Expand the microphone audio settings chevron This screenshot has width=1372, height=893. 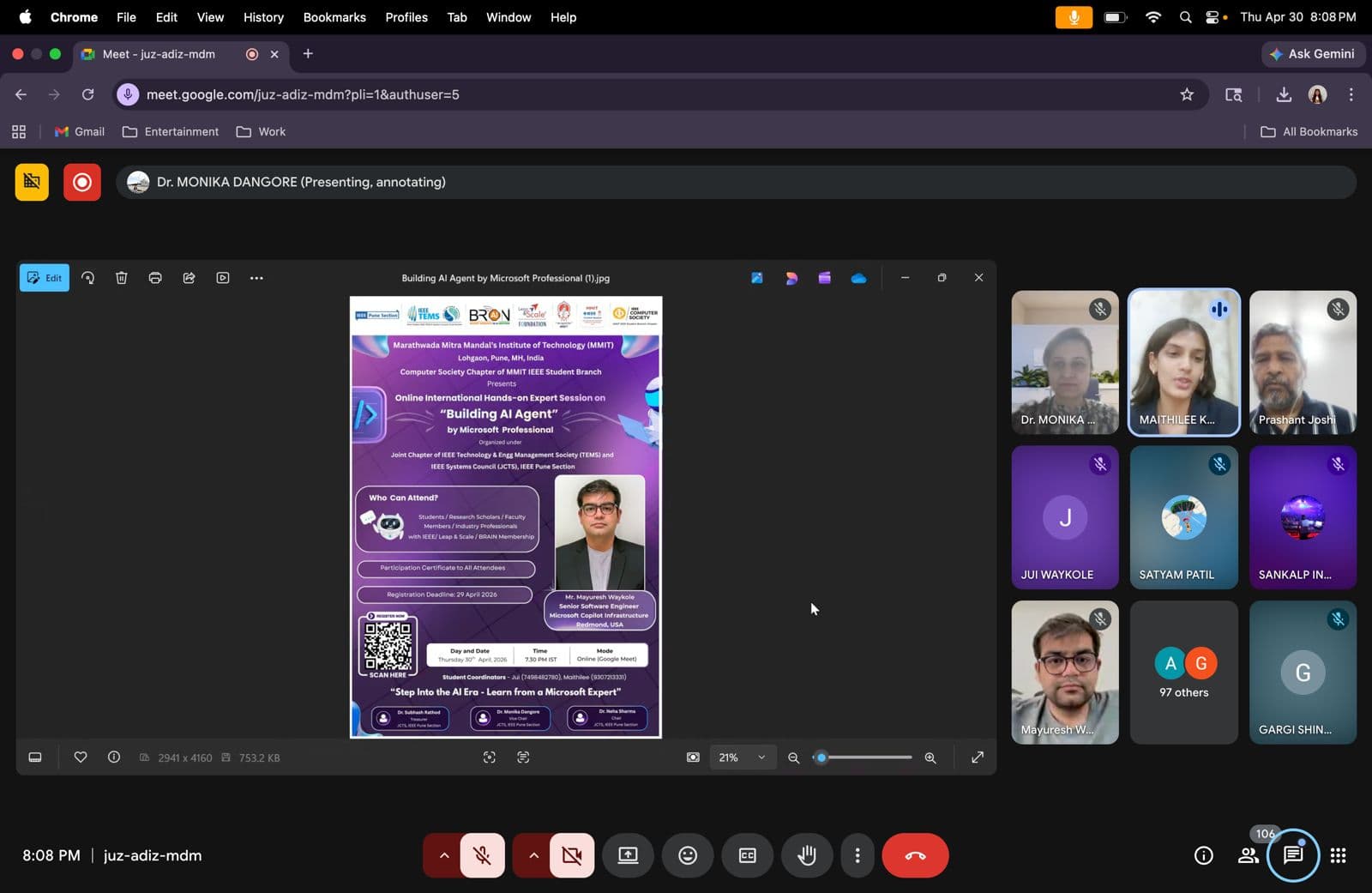coord(443,855)
